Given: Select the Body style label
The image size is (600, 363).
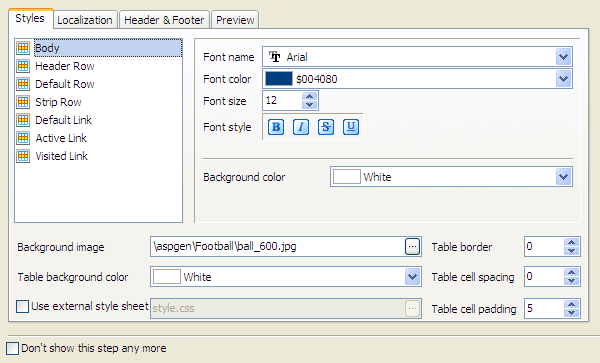Looking at the screenshot, I should tap(47, 48).
